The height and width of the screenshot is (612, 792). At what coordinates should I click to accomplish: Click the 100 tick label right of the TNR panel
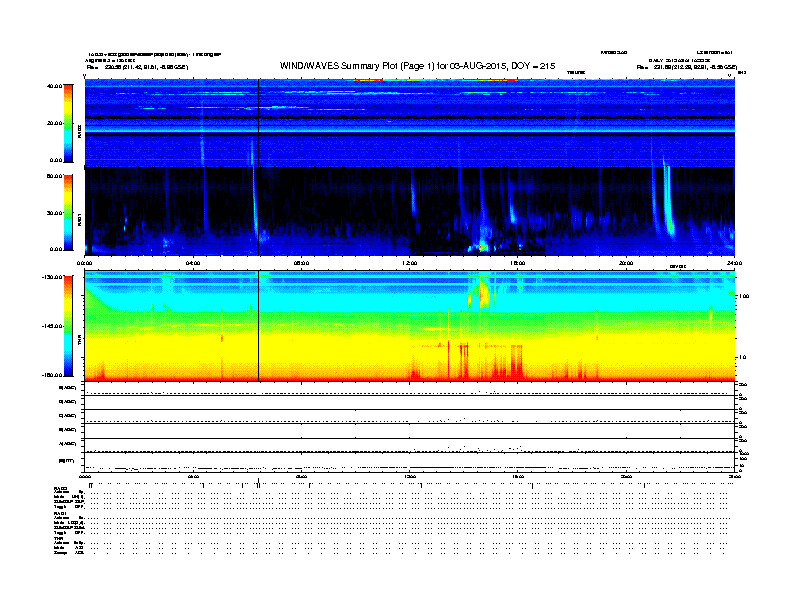744,296
